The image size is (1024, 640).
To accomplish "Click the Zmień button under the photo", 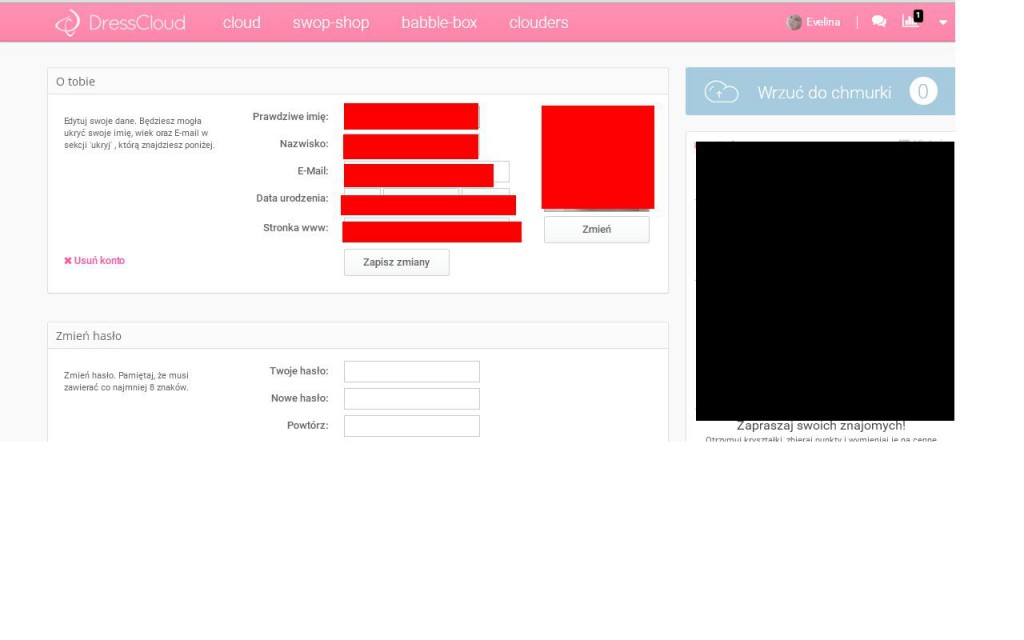I will (x=596, y=230).
